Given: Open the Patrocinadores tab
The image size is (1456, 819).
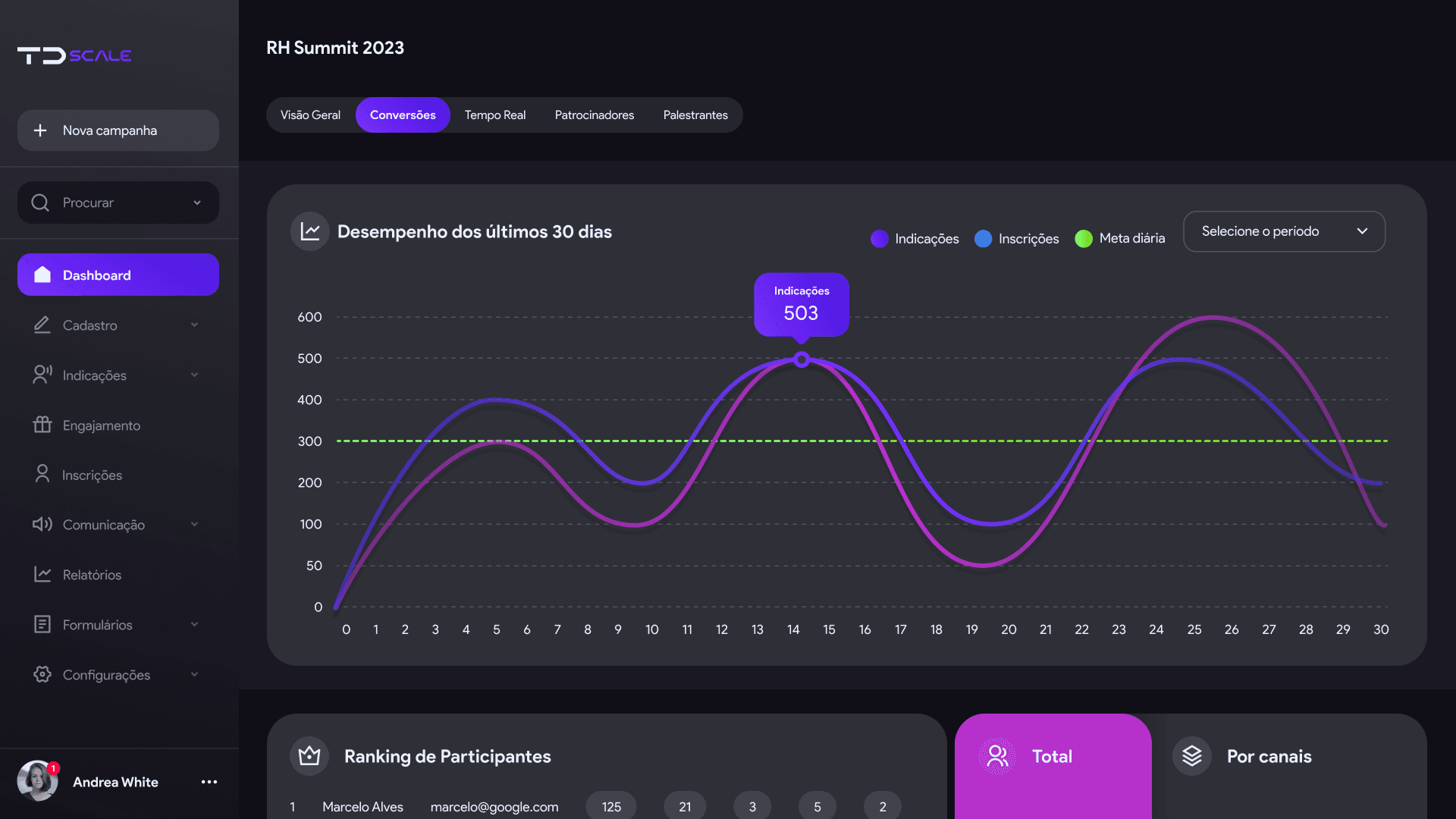Looking at the screenshot, I should click(594, 115).
